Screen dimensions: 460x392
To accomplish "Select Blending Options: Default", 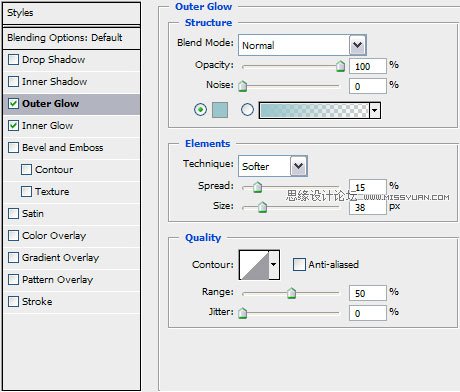I will tap(71, 38).
